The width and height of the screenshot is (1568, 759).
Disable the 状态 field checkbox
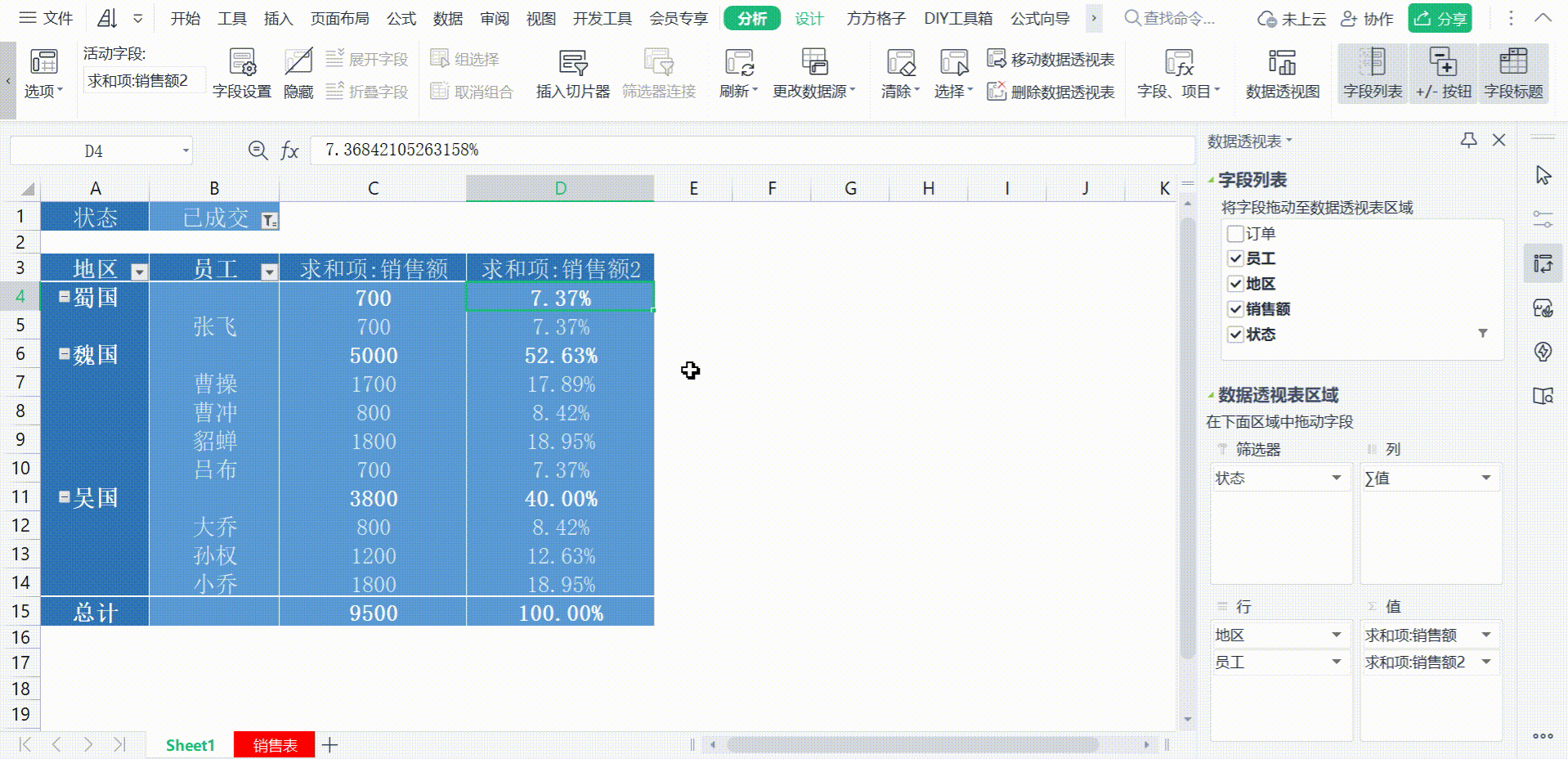[1236, 334]
